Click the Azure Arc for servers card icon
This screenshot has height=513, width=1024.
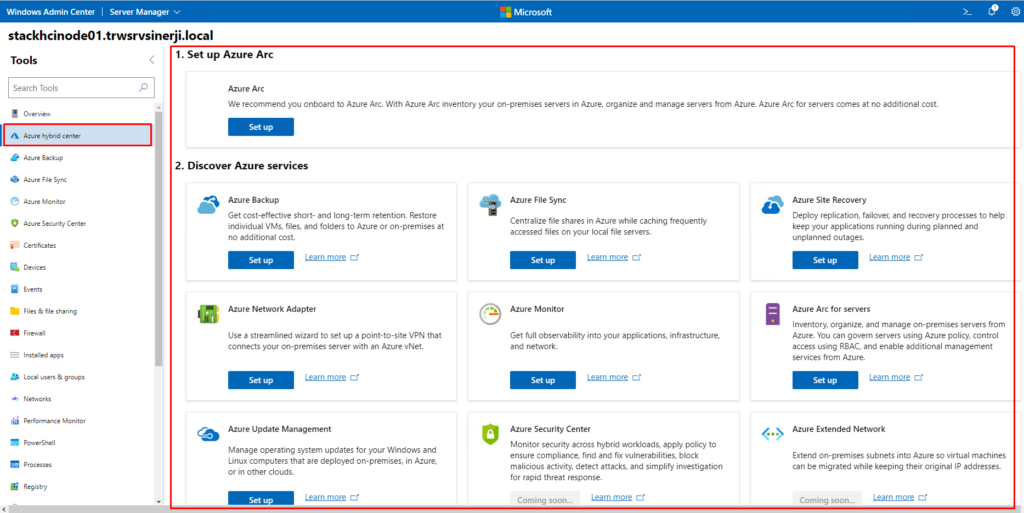773,314
